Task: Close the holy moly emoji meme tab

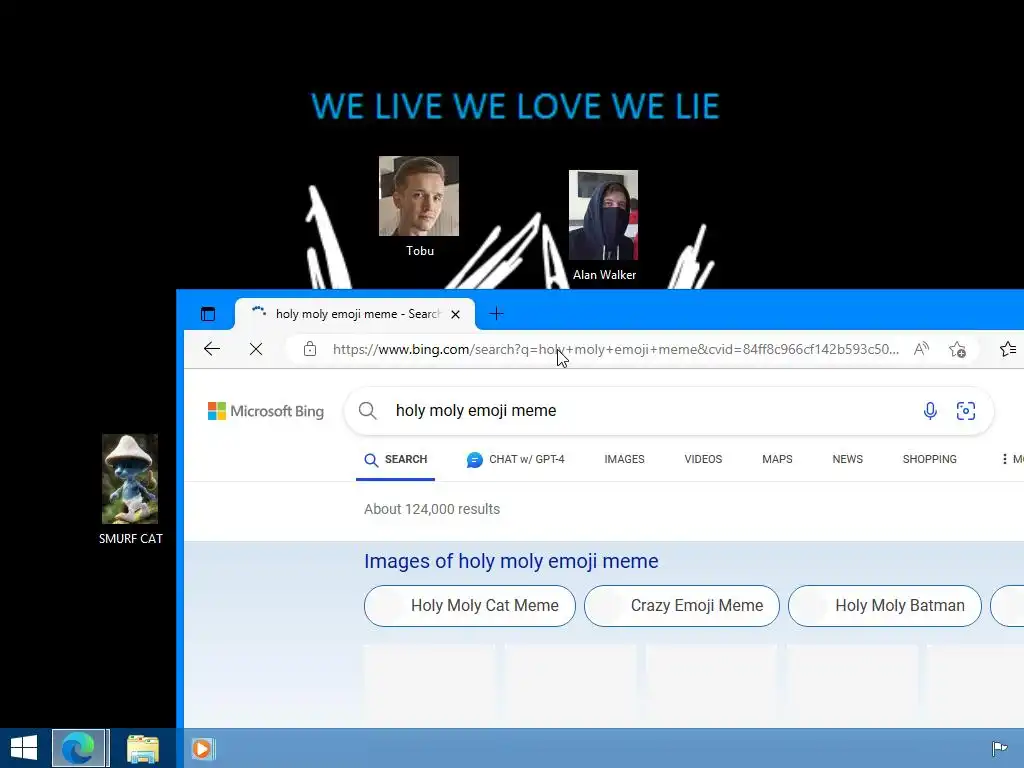Action: click(x=455, y=314)
